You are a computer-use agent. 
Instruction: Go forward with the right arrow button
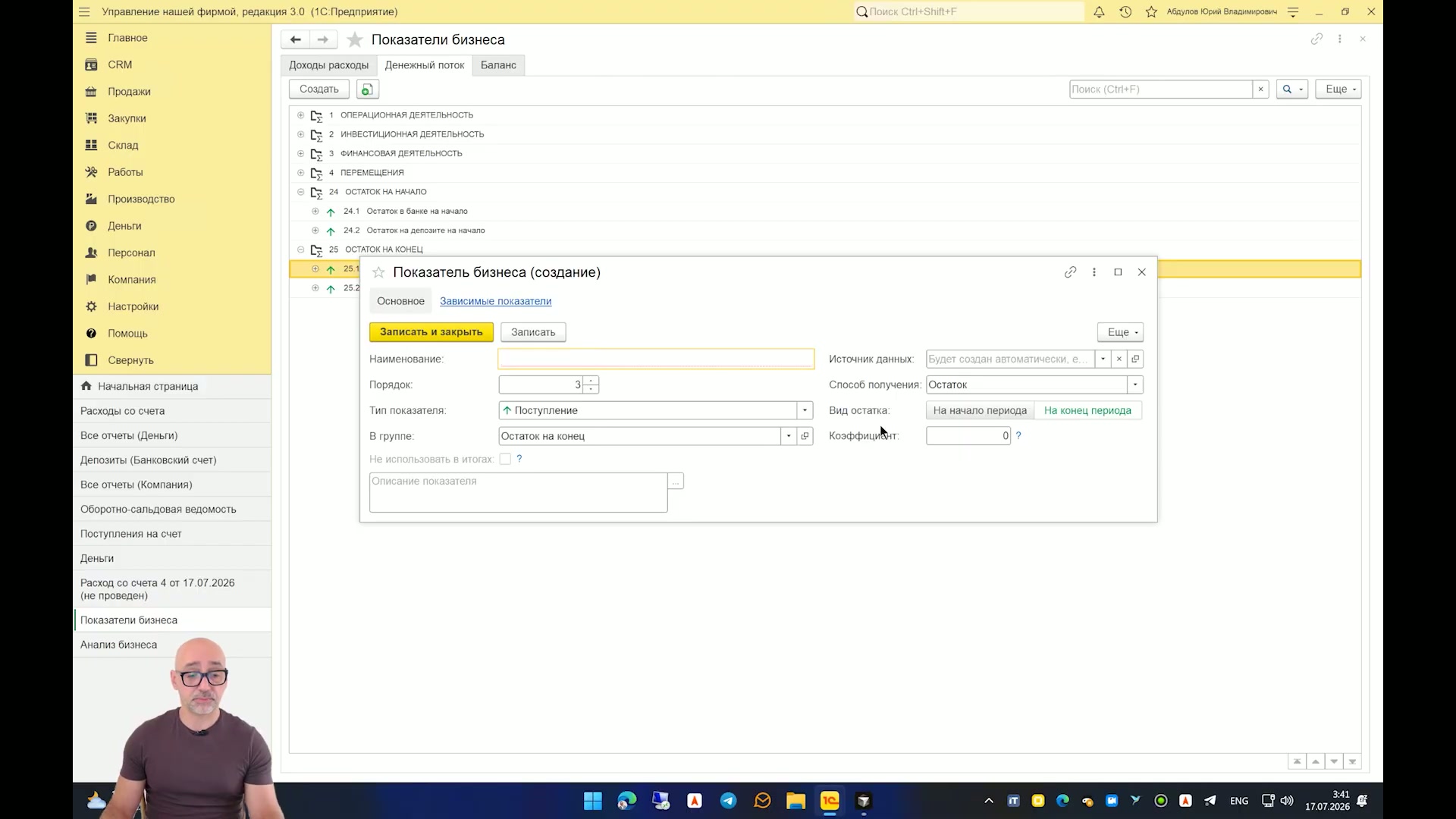click(322, 39)
